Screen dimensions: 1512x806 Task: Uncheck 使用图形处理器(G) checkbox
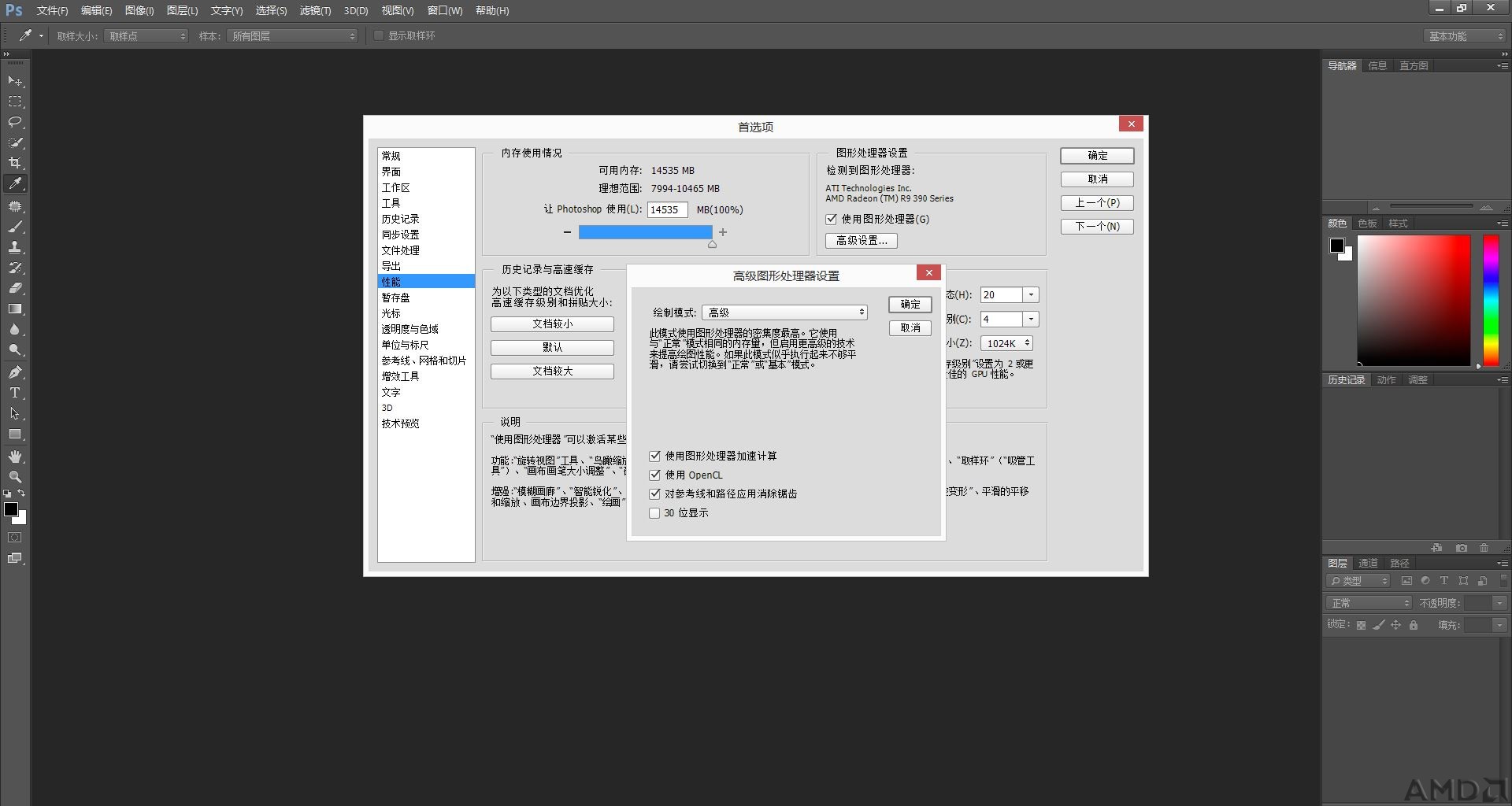tap(831, 219)
